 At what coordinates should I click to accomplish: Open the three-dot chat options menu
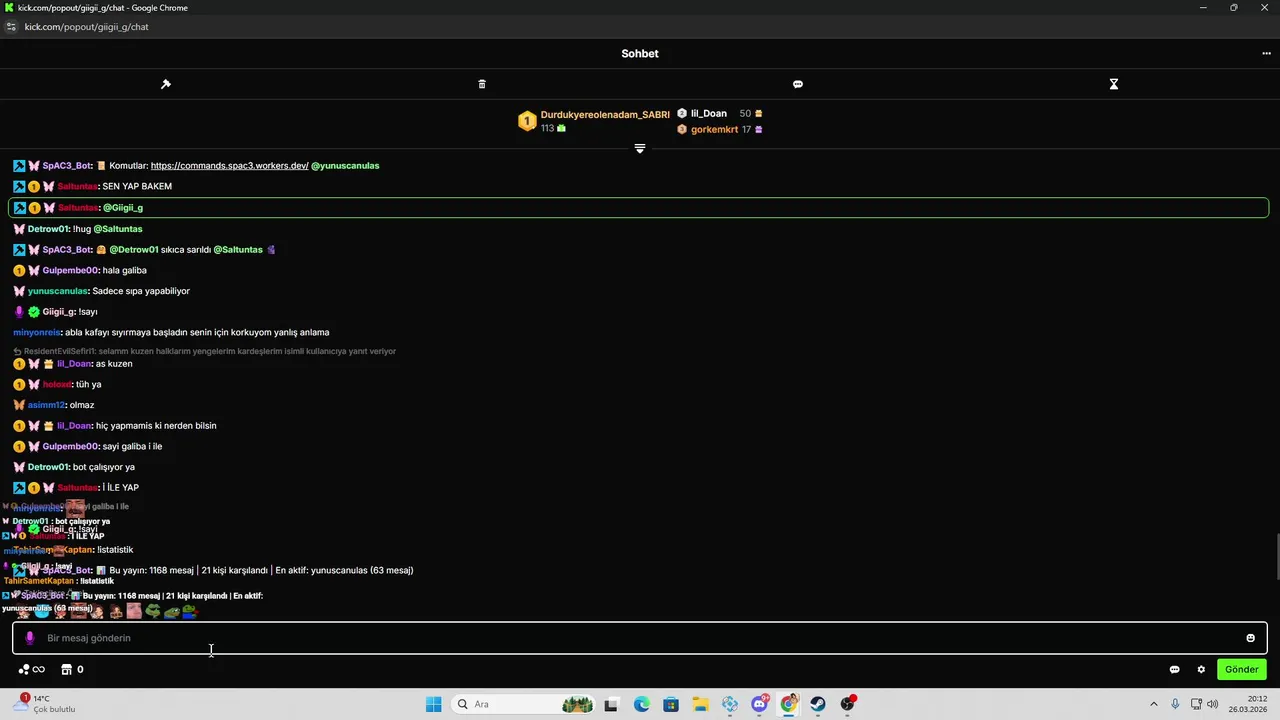1266,54
